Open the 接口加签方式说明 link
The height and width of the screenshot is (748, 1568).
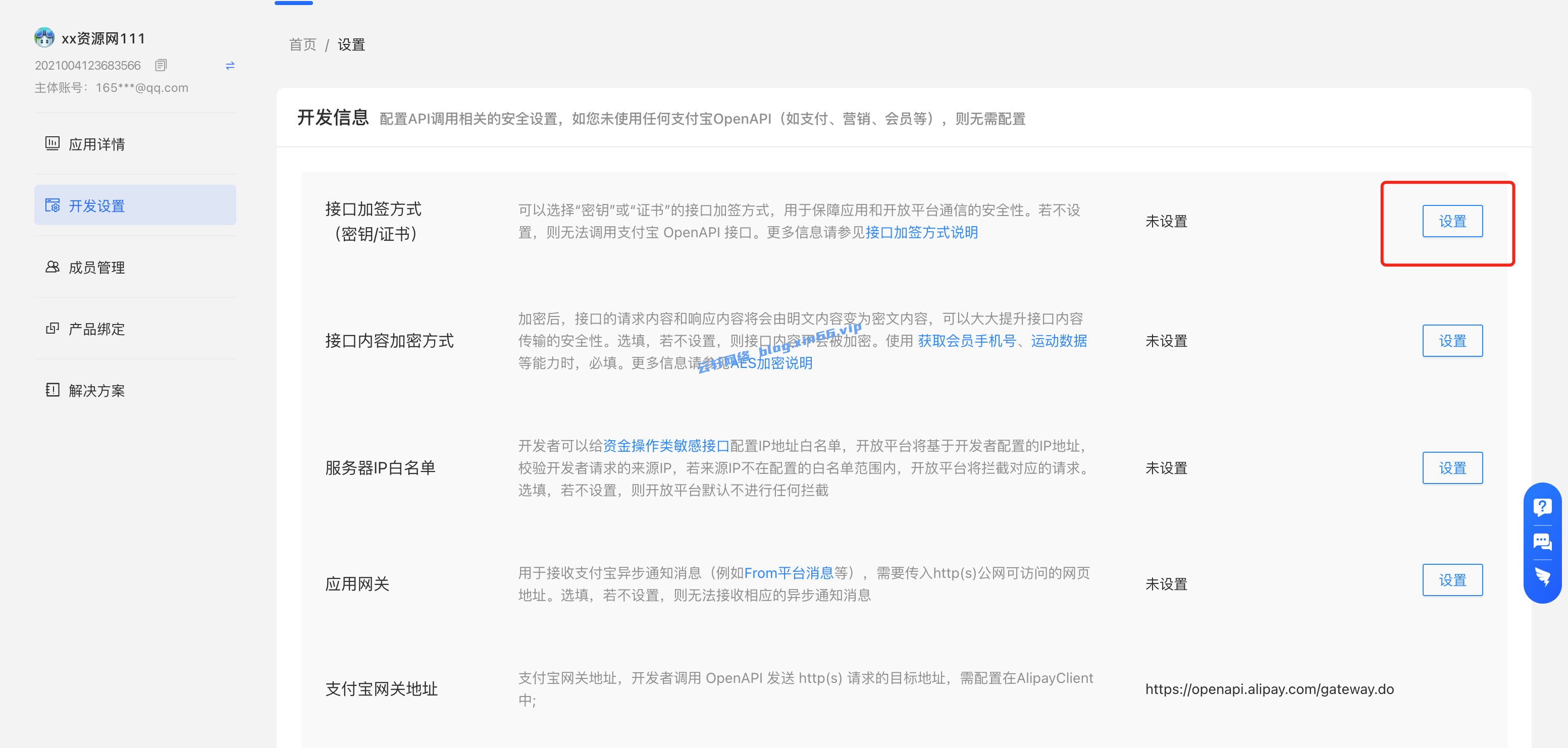pyautogui.click(x=921, y=233)
